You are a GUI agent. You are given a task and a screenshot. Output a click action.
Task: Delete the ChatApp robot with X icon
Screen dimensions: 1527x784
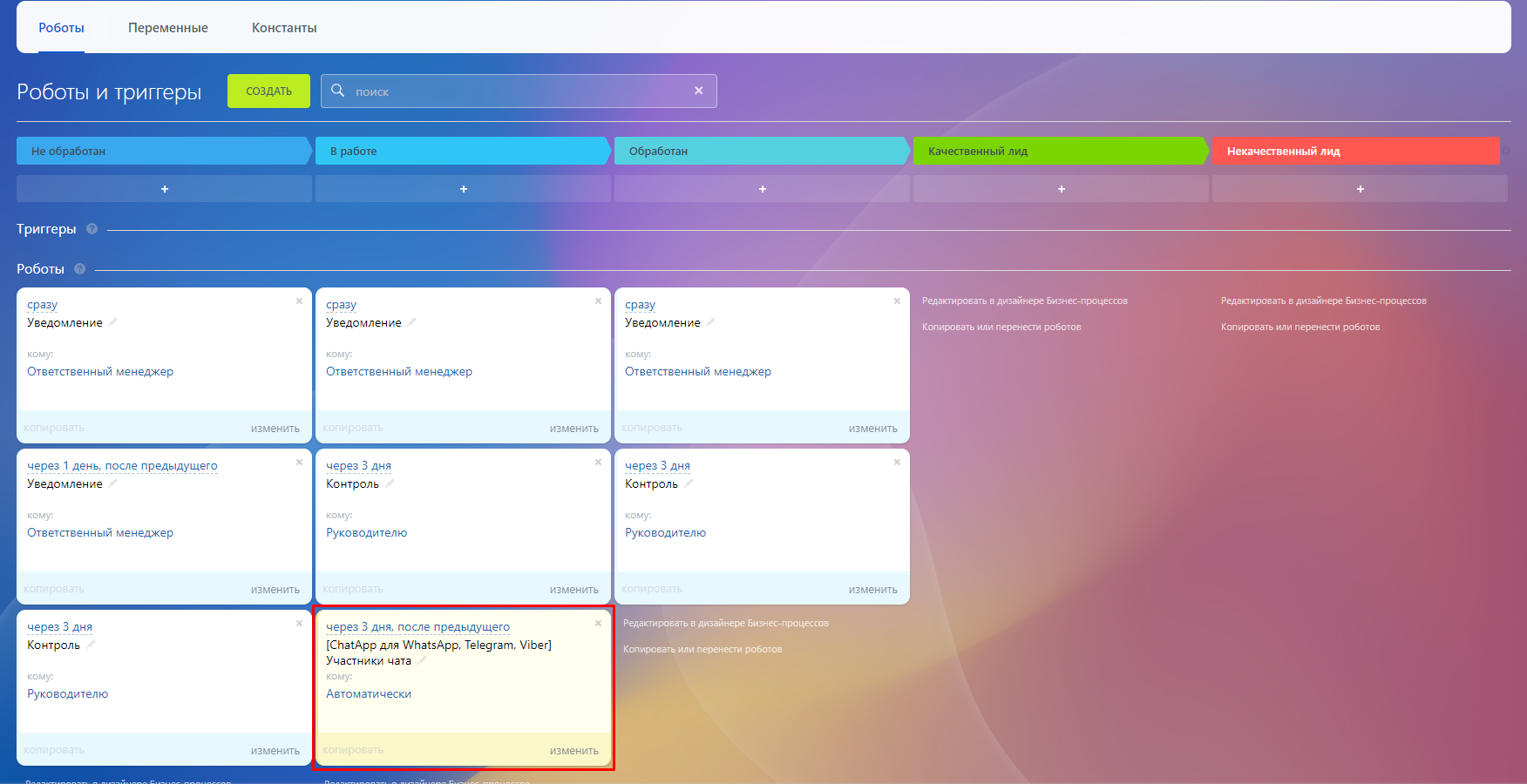tap(598, 624)
